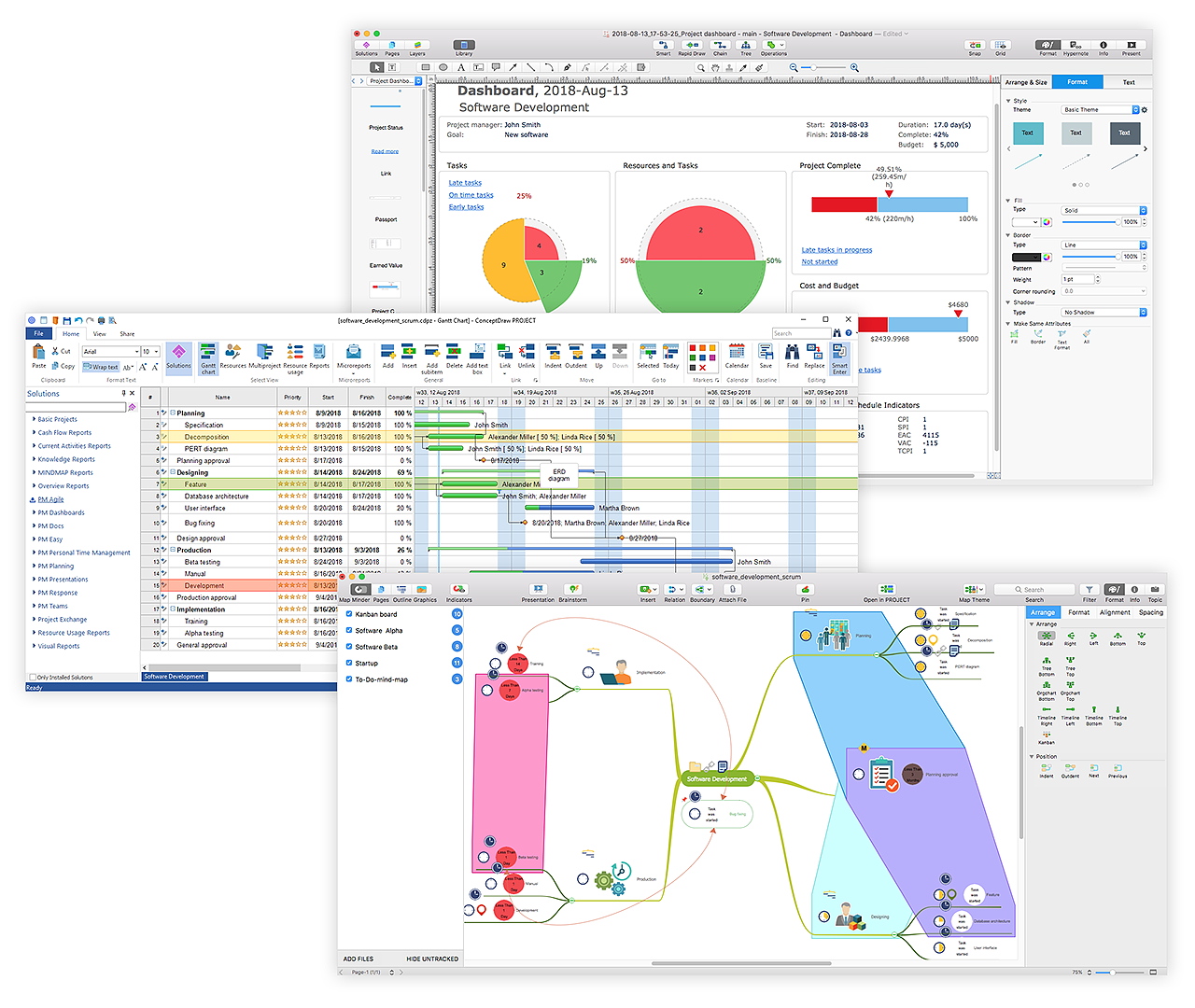Click Brainstorm icon in mind map toolbar
The width and height of the screenshot is (1195, 1008).
(573, 589)
